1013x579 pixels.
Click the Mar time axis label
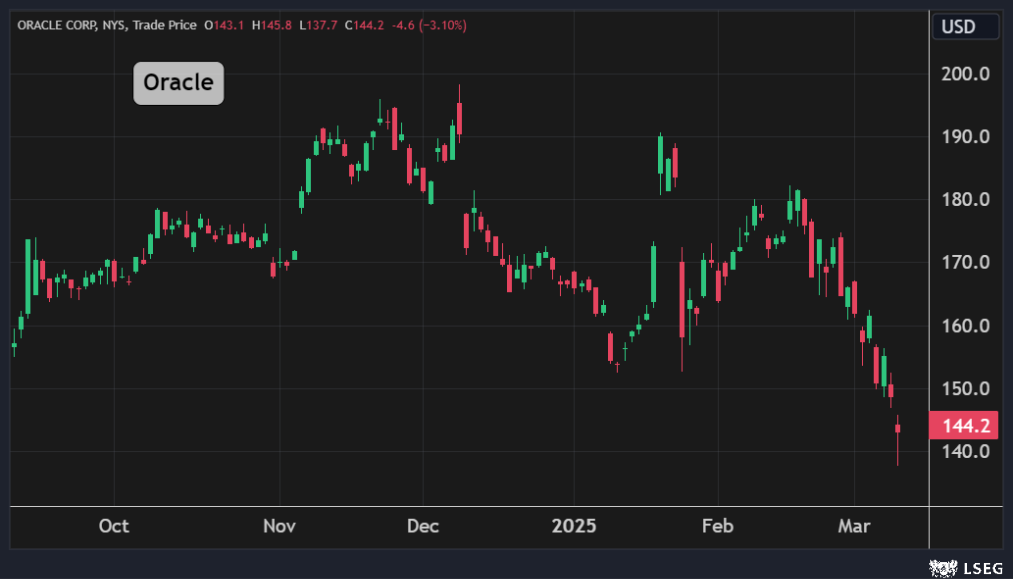point(855,526)
